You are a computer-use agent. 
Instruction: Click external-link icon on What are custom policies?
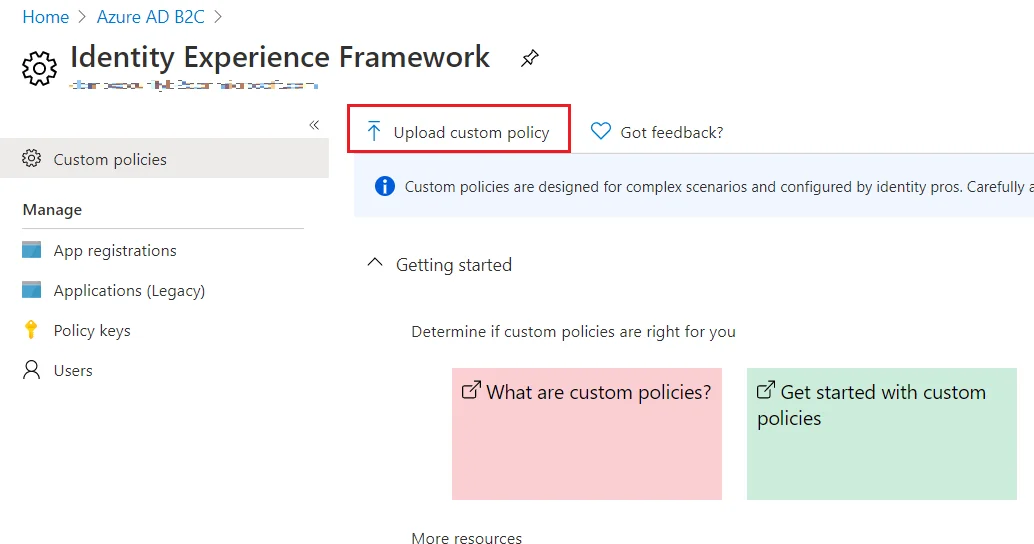471,390
